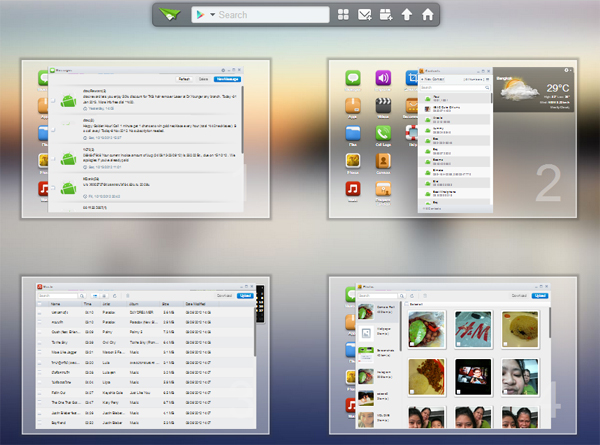Click the upload arrow in the top toolbar
This screenshot has width=600, height=445.
[406, 15]
